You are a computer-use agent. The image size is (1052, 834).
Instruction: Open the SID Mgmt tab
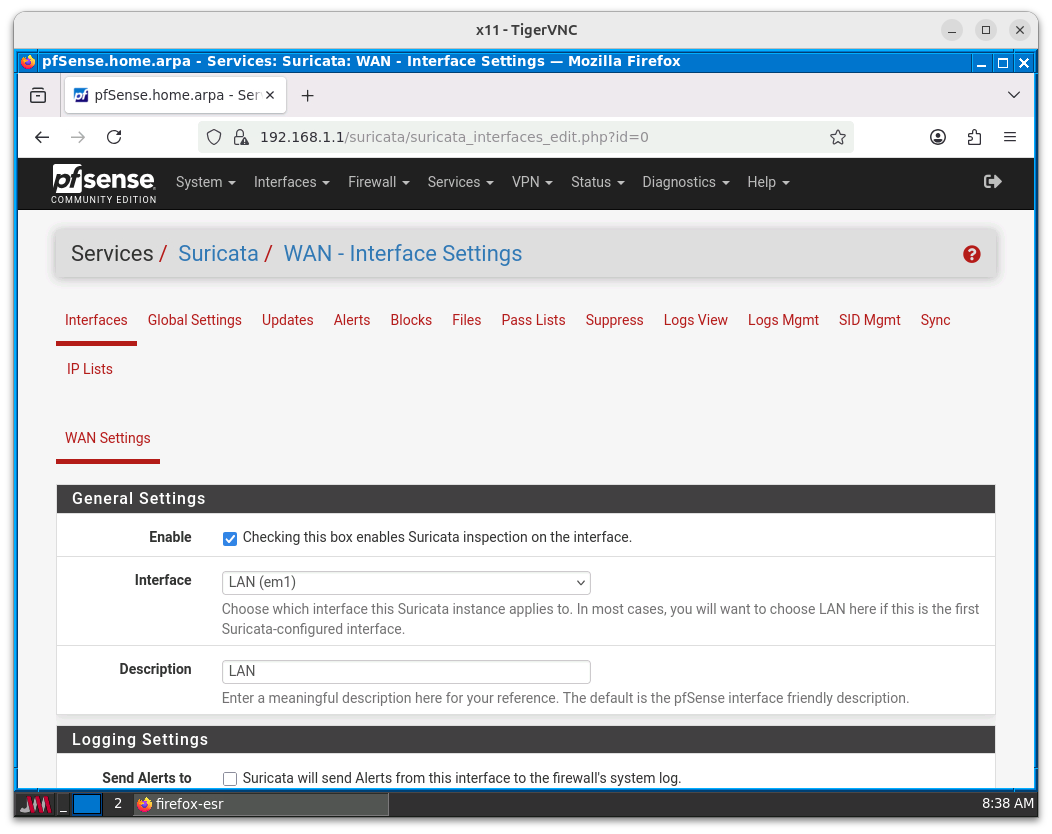(870, 321)
